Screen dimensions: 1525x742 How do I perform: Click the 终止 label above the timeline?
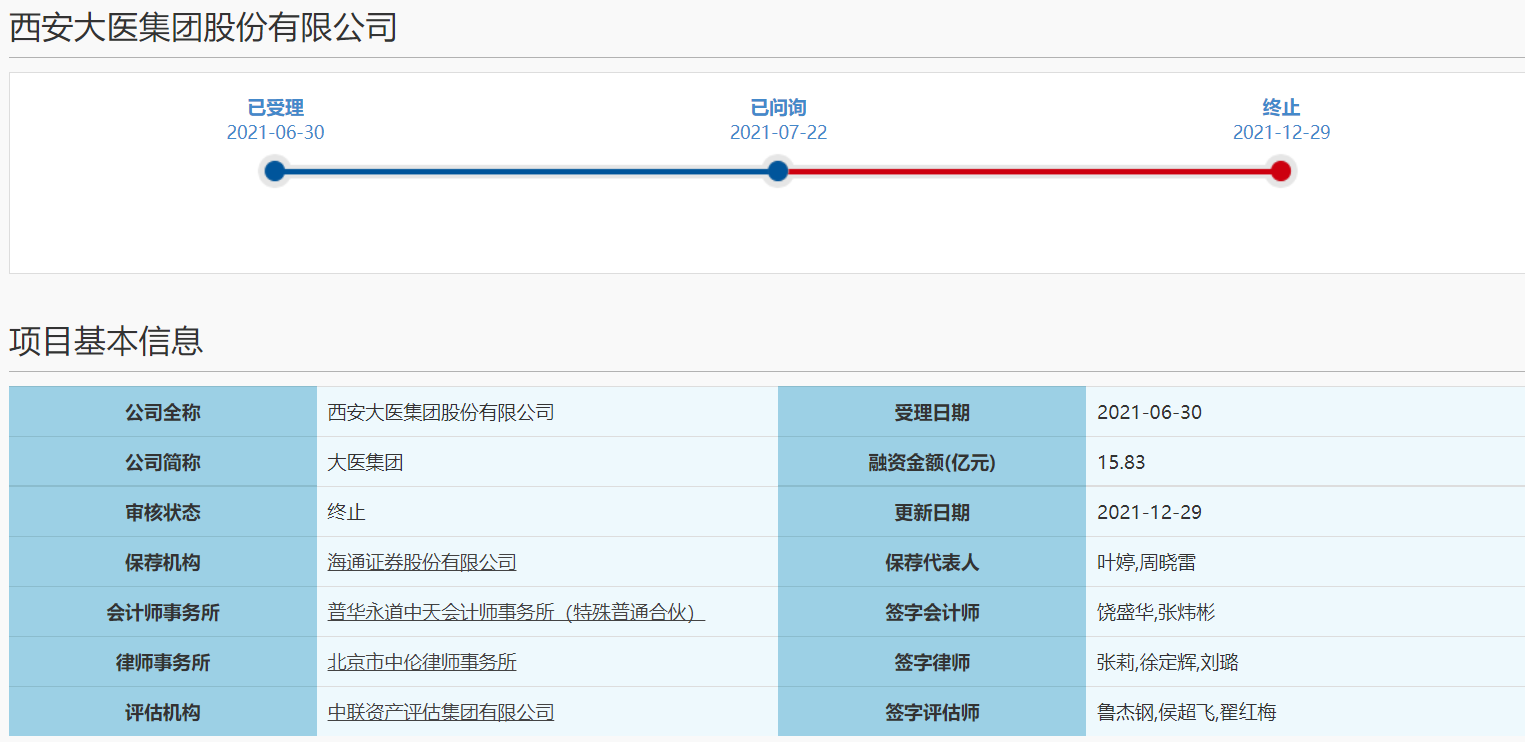coord(1281,108)
